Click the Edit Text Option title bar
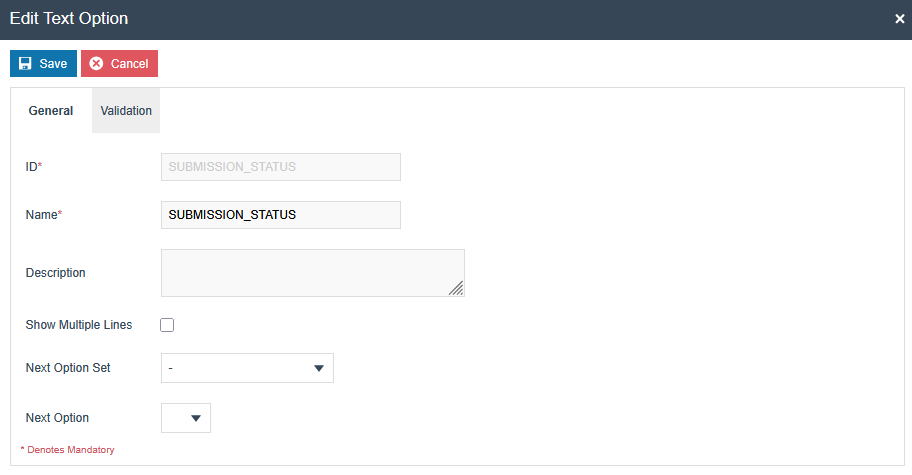Viewport: 912px width, 475px height. point(400,19)
